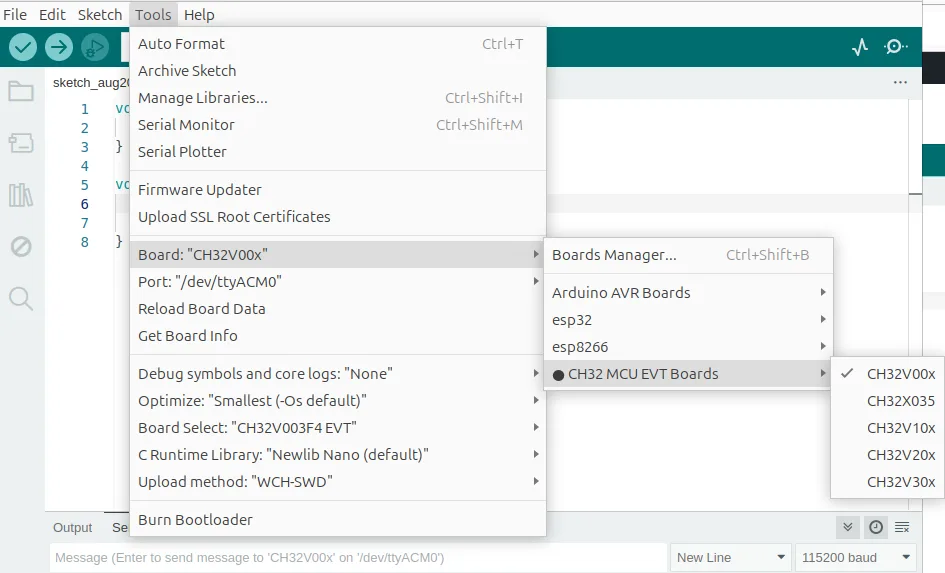The height and width of the screenshot is (573, 945).
Task: Expand esp32 boards submenu
Action: (x=688, y=320)
